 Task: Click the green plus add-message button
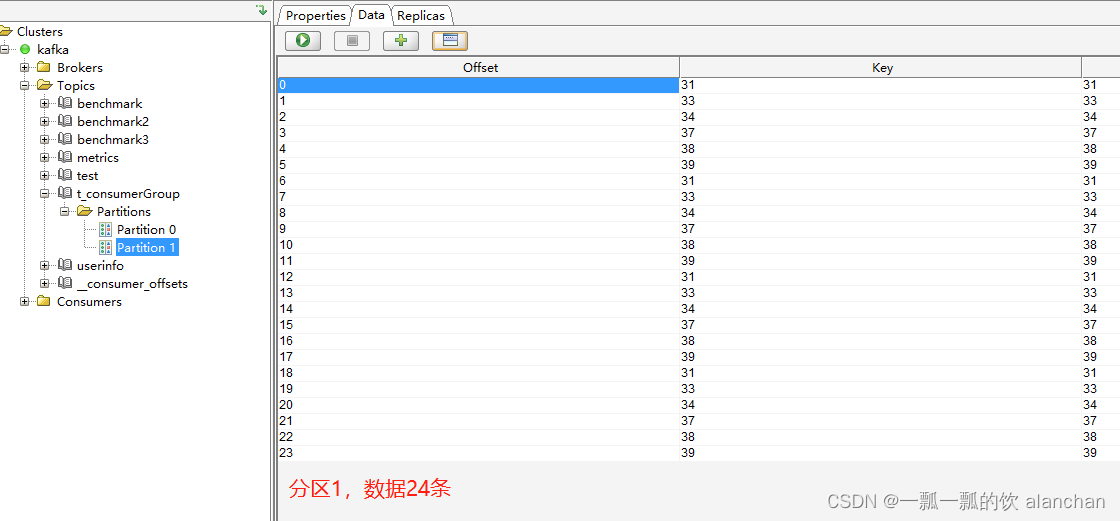[401, 41]
